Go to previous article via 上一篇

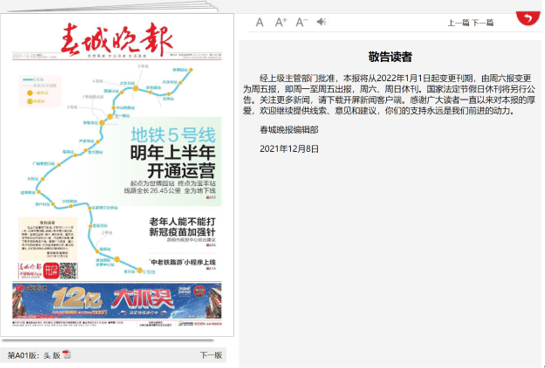(x=459, y=23)
